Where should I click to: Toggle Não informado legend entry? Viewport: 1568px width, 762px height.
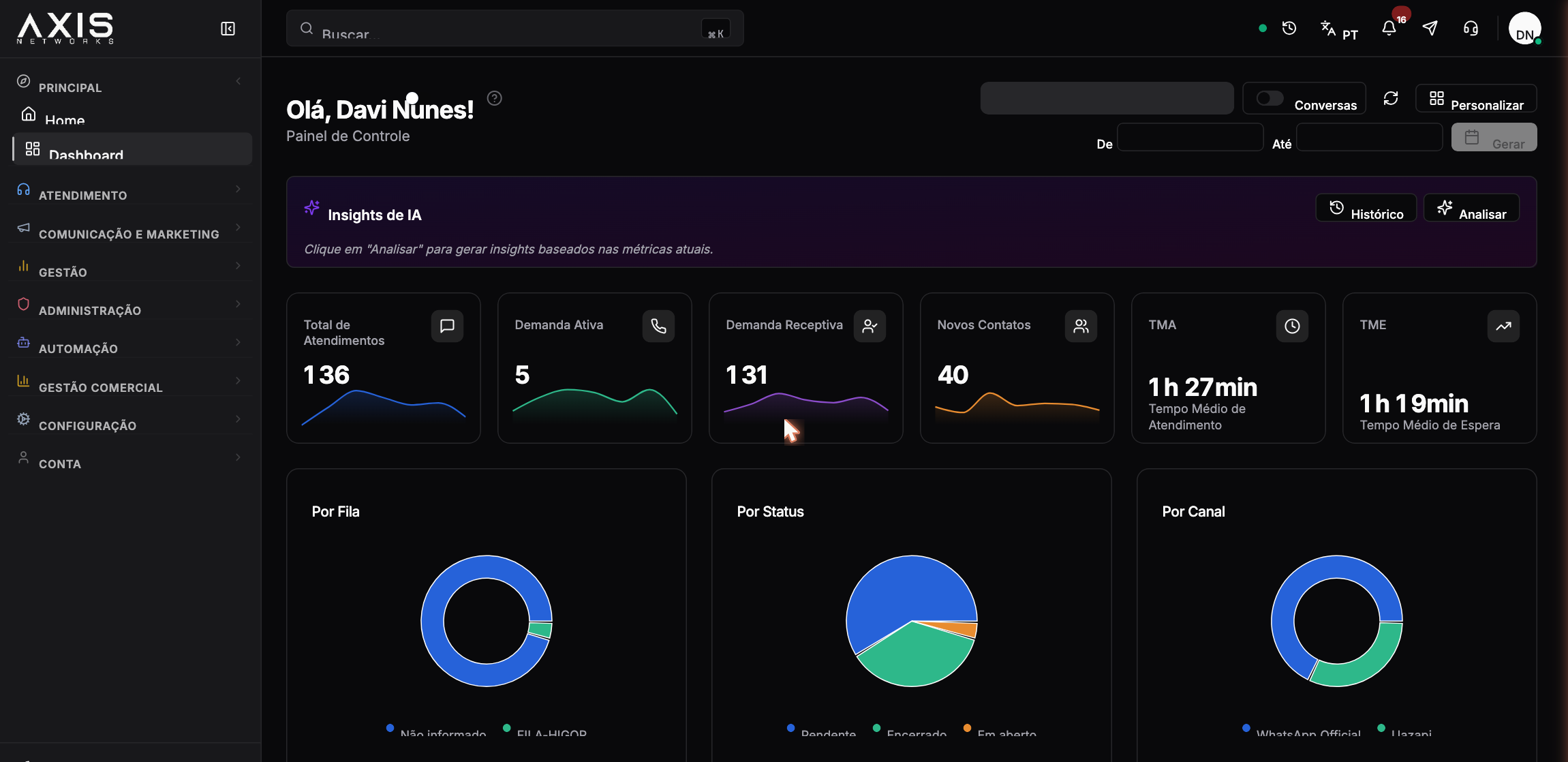(435, 731)
